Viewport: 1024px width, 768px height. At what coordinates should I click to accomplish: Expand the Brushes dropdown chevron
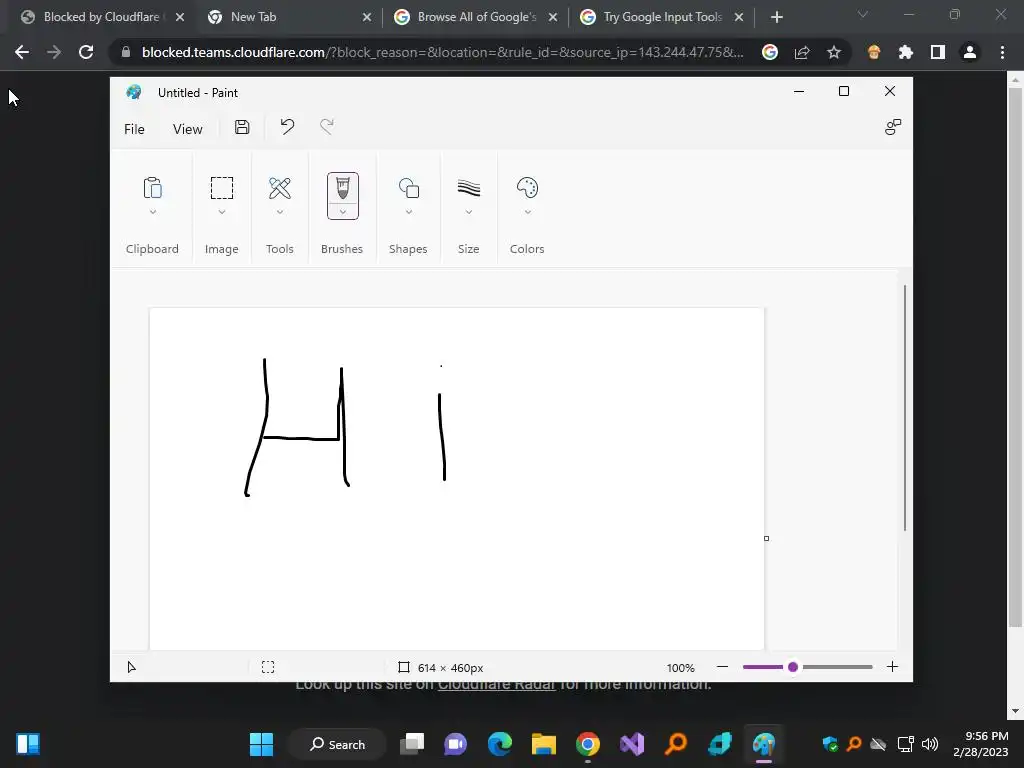[x=343, y=212]
